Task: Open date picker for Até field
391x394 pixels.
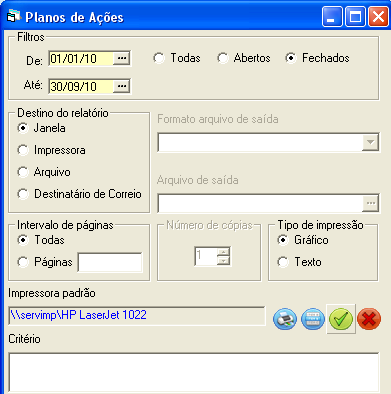Action: [x=122, y=86]
